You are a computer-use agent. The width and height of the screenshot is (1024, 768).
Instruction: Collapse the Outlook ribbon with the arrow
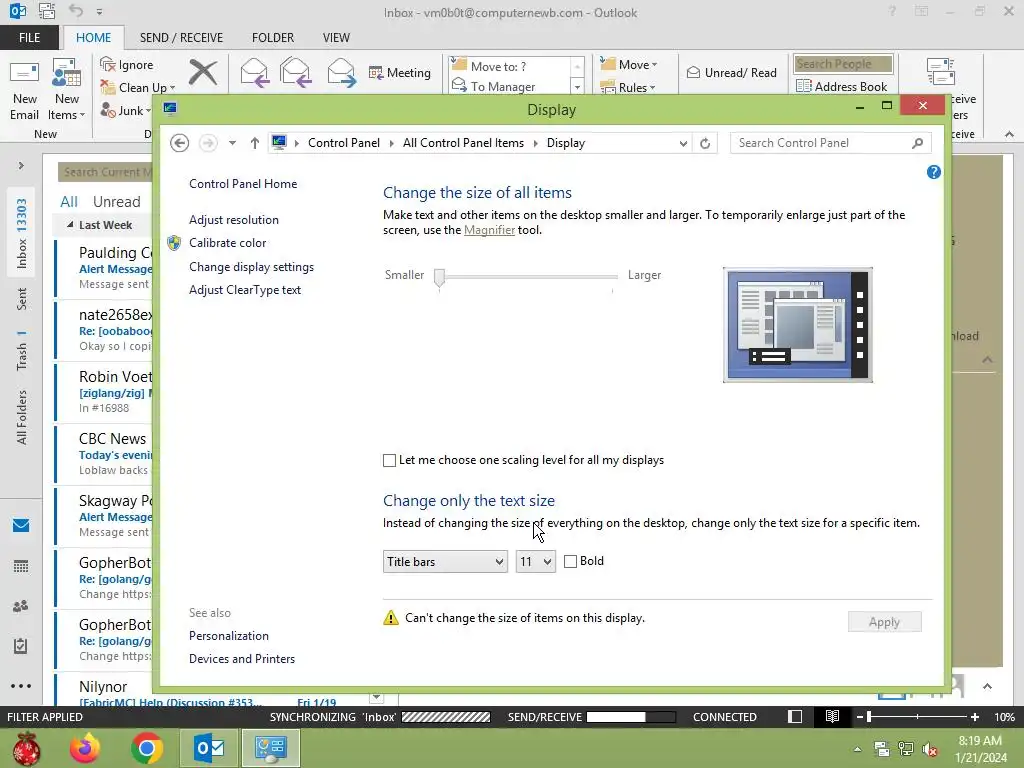coord(1009,134)
